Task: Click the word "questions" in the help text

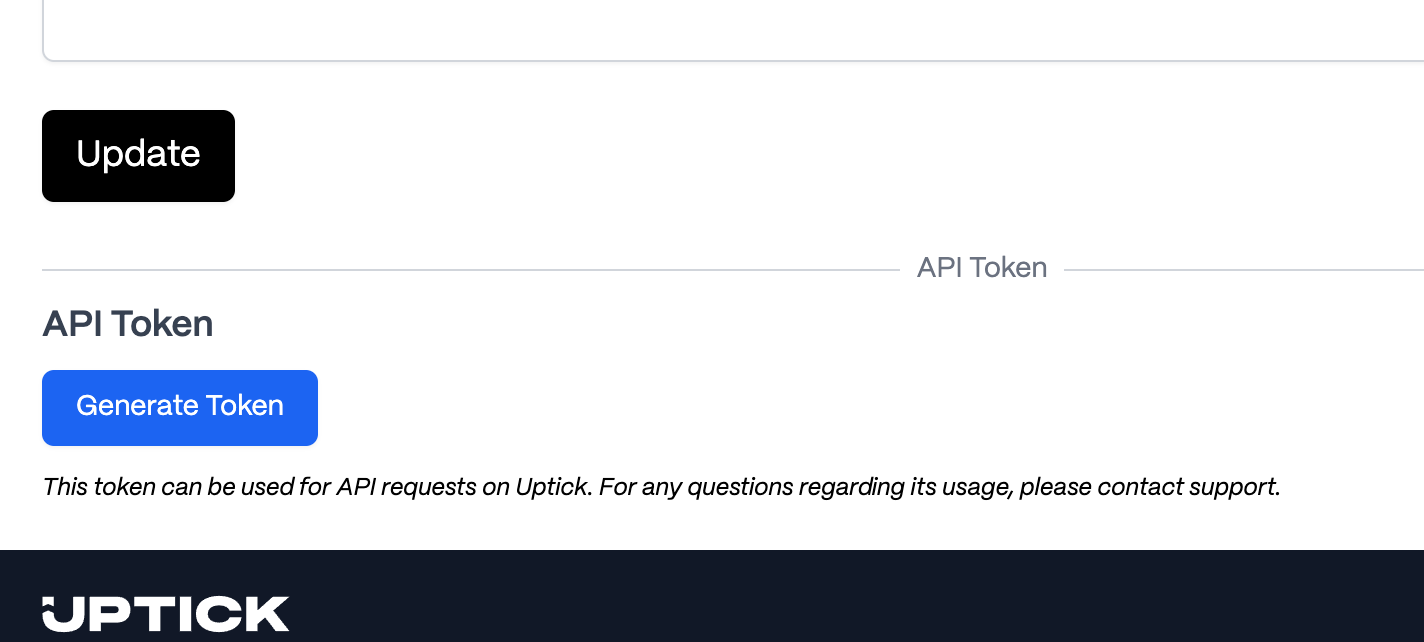Action: 742,487
